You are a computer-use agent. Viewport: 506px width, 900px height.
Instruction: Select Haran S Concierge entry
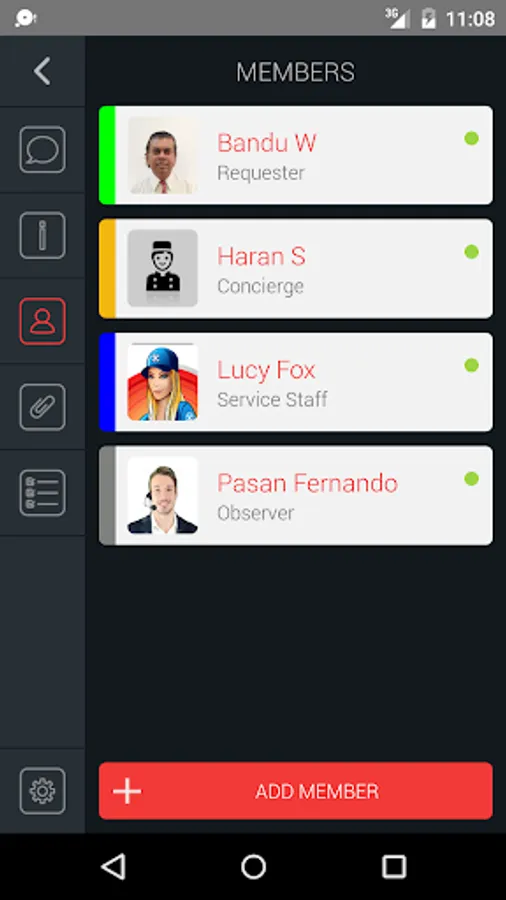(x=295, y=269)
